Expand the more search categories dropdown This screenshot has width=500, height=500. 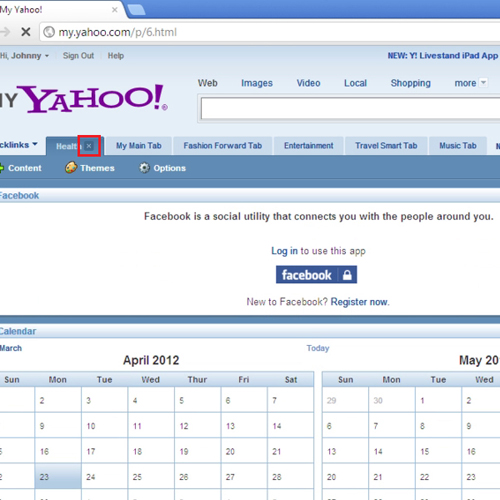tap(483, 82)
